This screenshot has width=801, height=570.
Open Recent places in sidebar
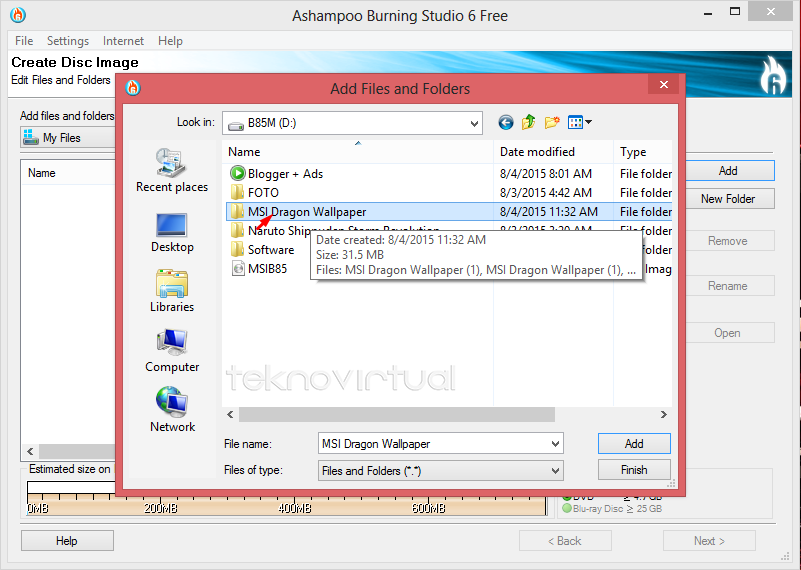point(172,170)
